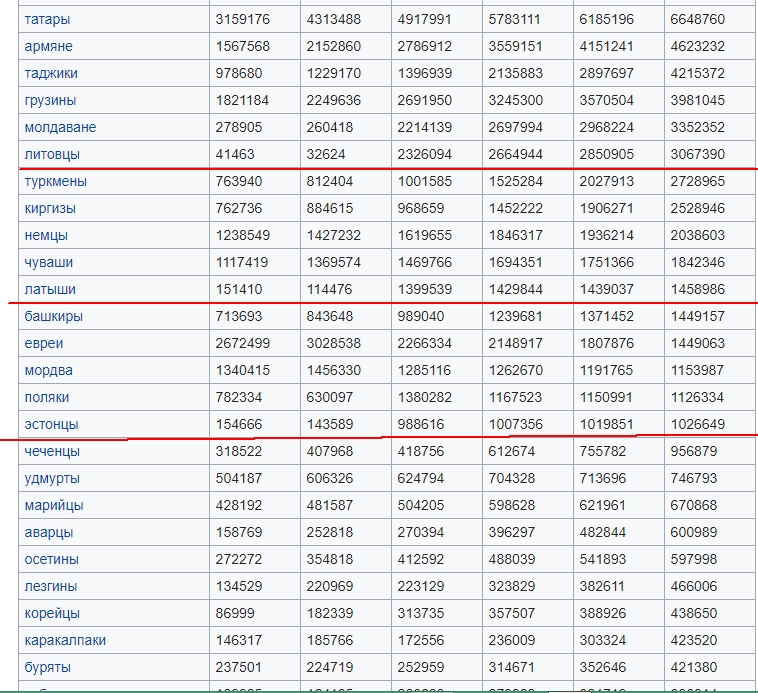
Task: Click the number 2326094
Action: tap(424, 155)
